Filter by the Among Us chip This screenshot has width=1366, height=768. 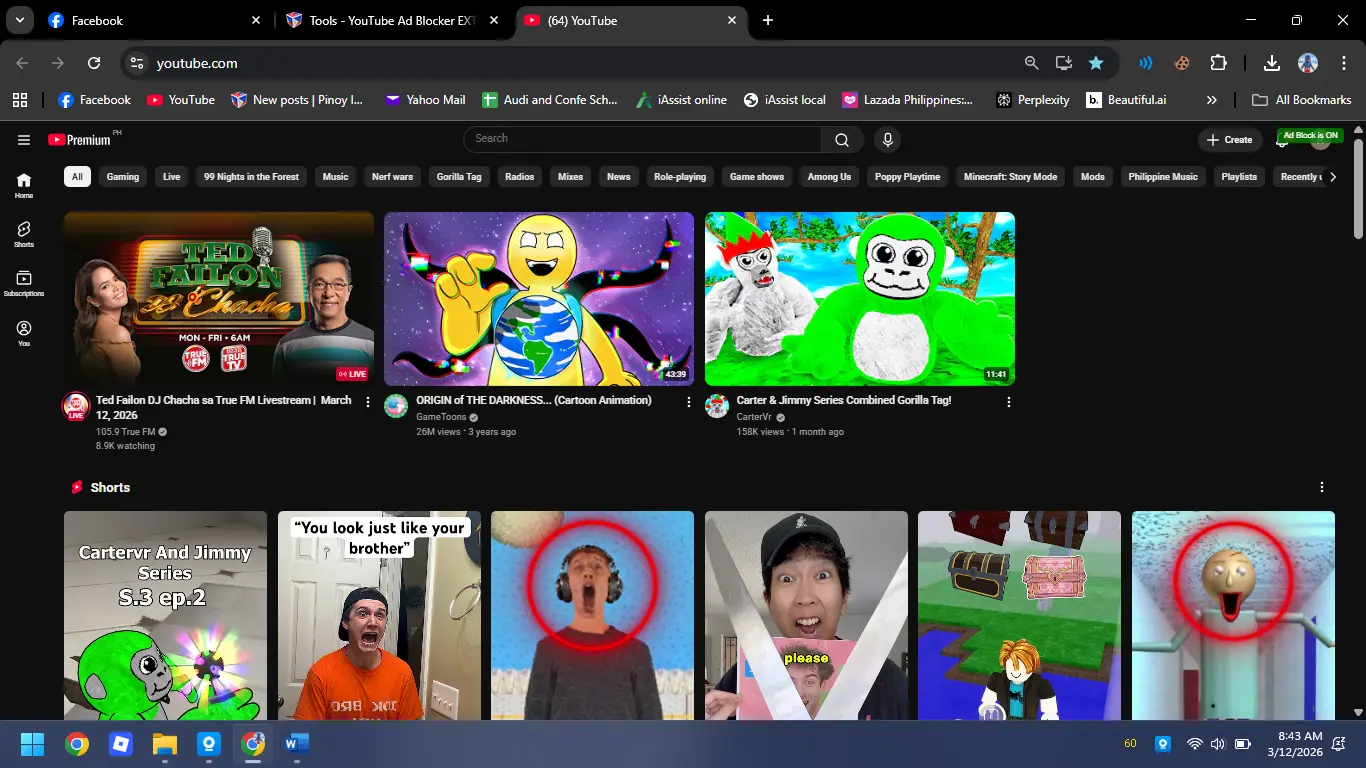[829, 177]
